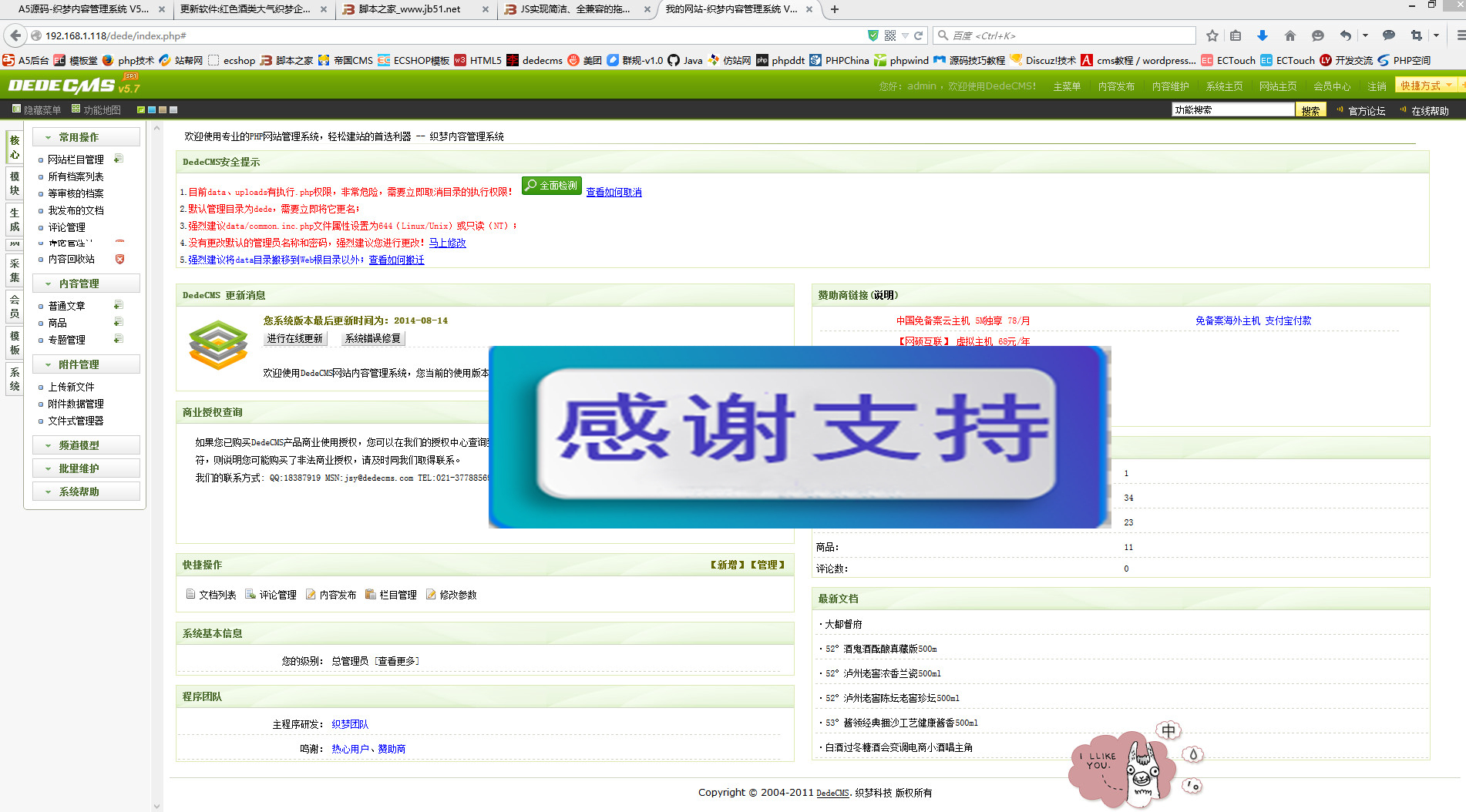Select the 采集 side tab
Viewport: 1466px width, 812px height.
tap(15, 270)
